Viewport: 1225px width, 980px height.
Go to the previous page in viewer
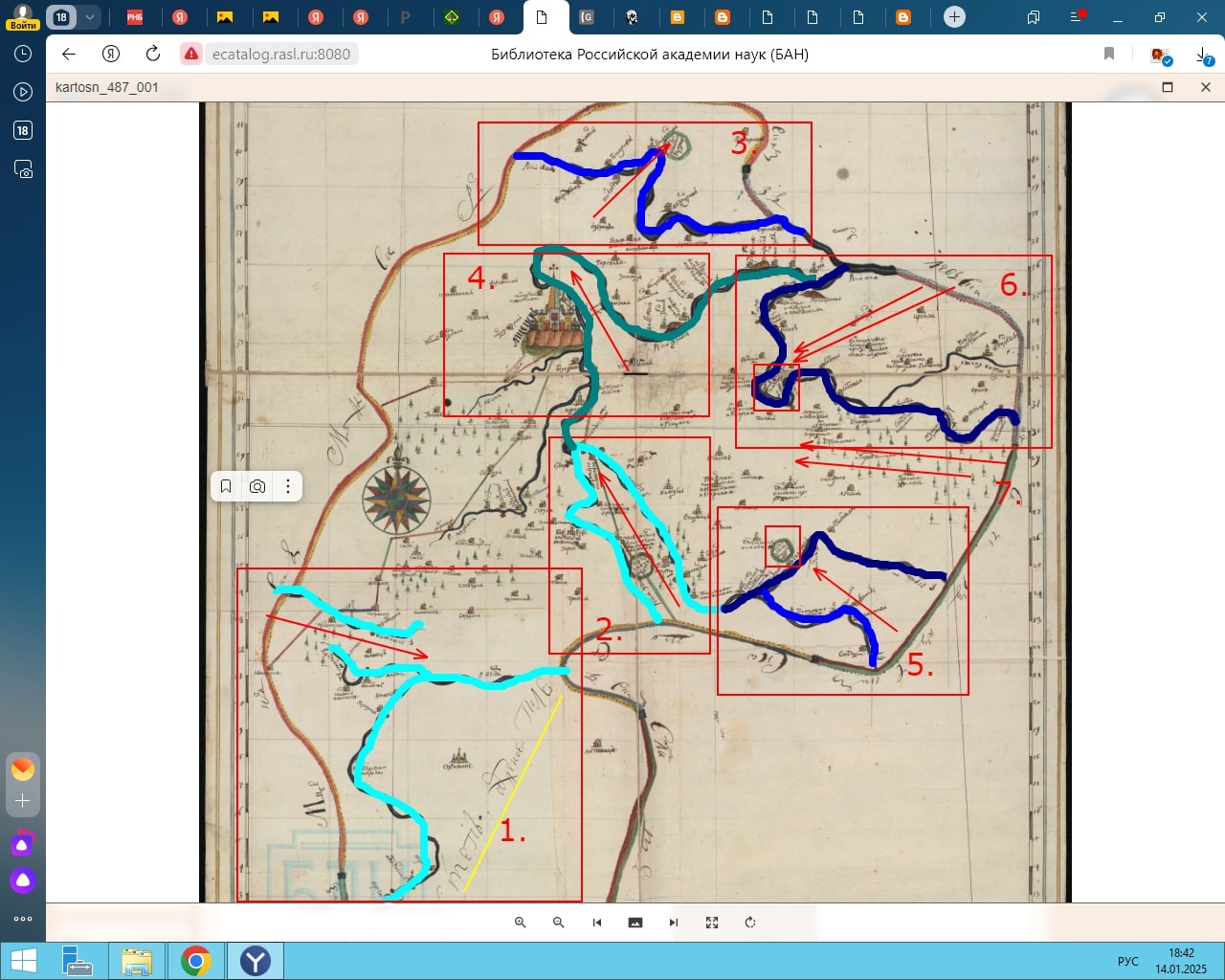pyautogui.click(x=596, y=923)
